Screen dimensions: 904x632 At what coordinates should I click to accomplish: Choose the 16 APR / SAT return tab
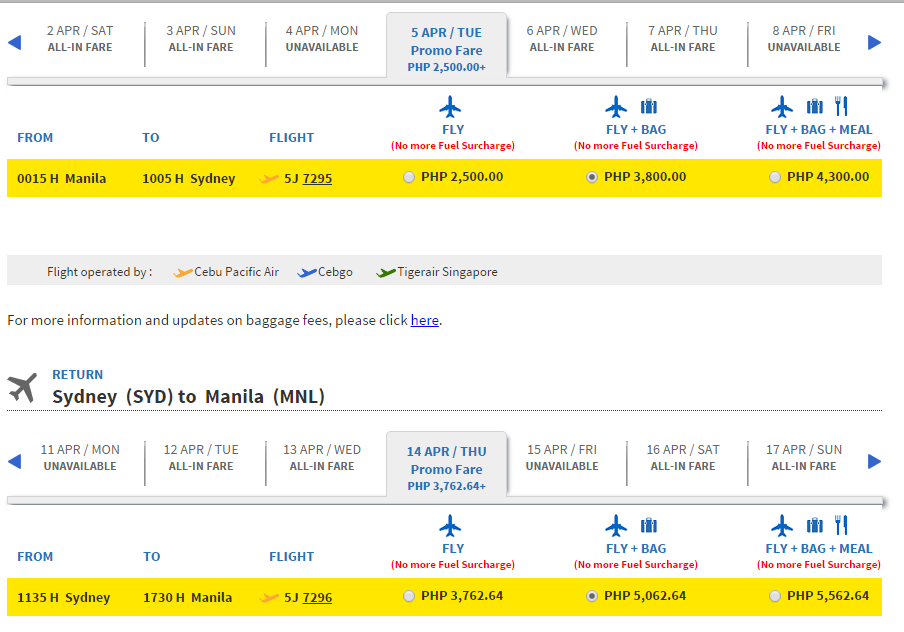(x=683, y=458)
